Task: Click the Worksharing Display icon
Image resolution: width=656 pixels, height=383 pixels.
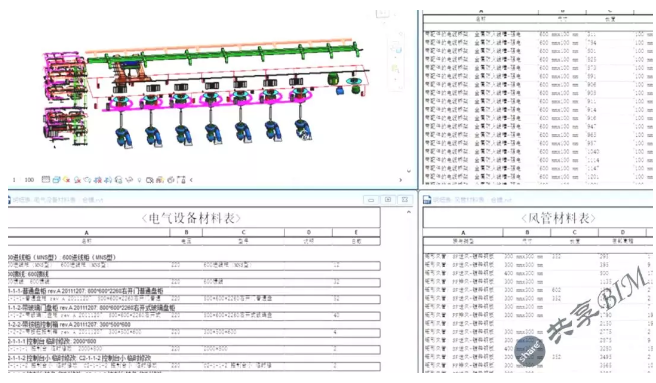Action: (x=150, y=180)
